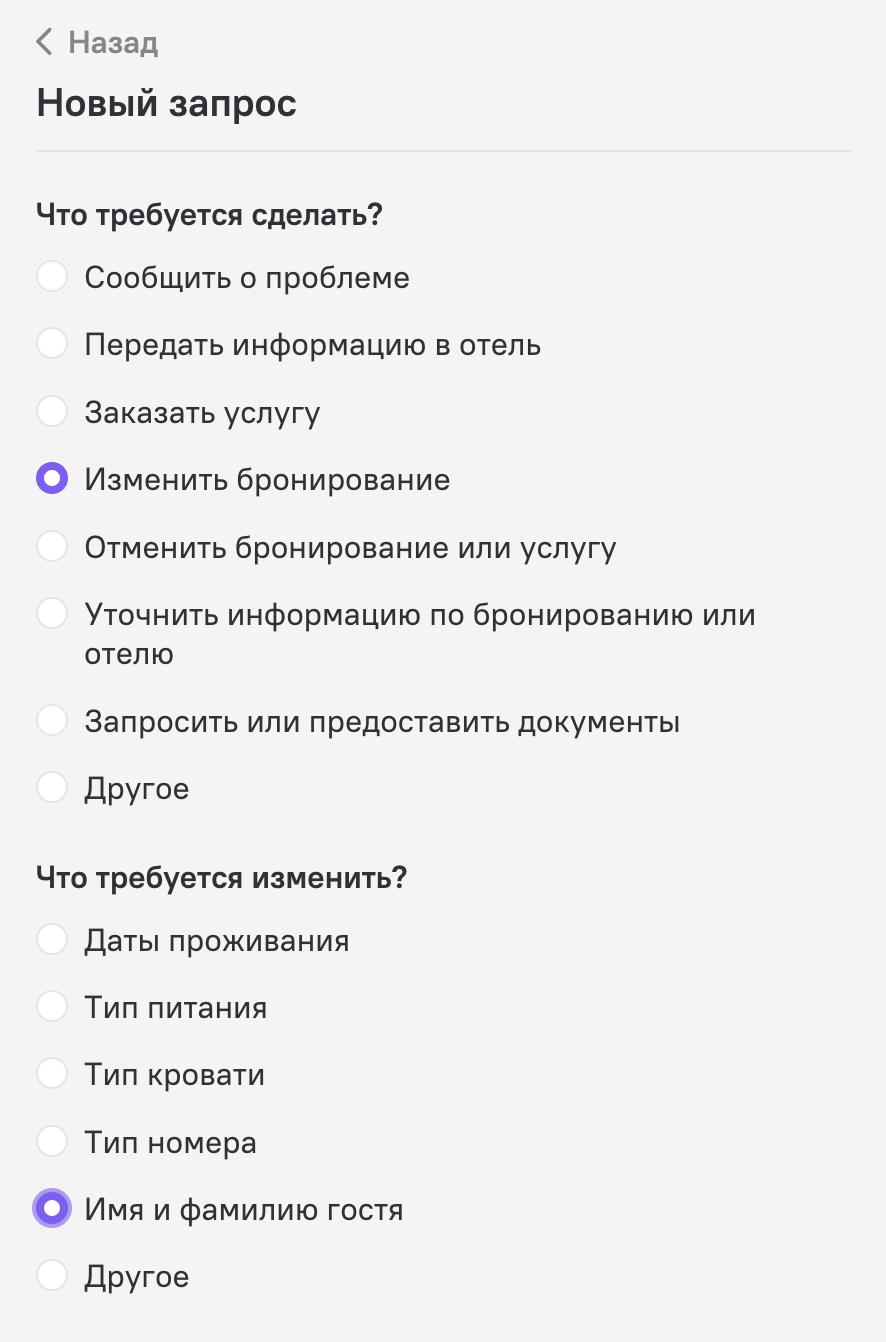886x1342 pixels.
Task: Click the Что требуется изменить? section title
Action: pyautogui.click(x=222, y=878)
